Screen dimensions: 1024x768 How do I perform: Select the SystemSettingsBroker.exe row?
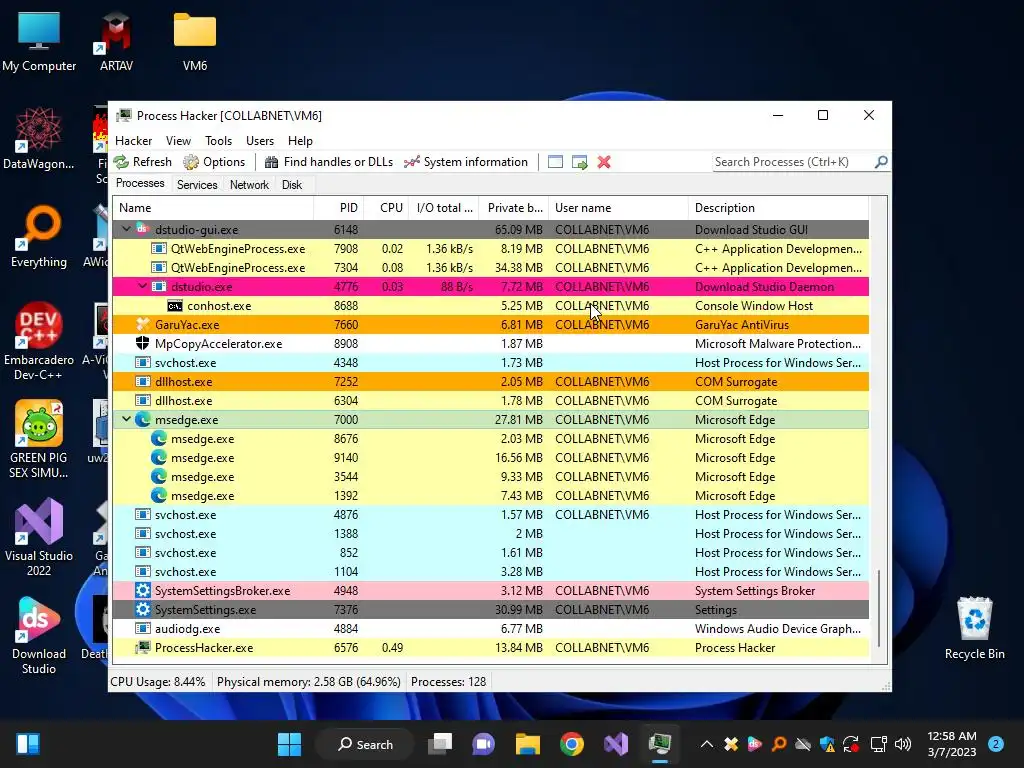pos(490,590)
